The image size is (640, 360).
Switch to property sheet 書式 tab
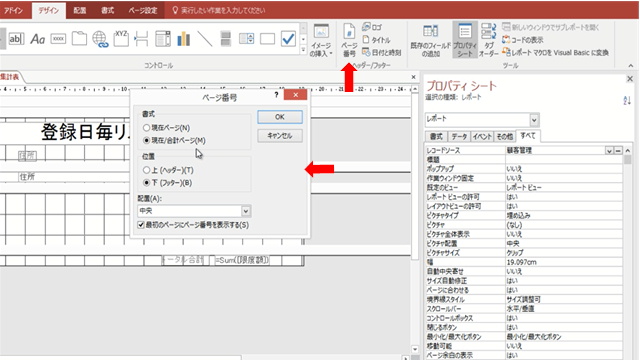[x=436, y=137]
